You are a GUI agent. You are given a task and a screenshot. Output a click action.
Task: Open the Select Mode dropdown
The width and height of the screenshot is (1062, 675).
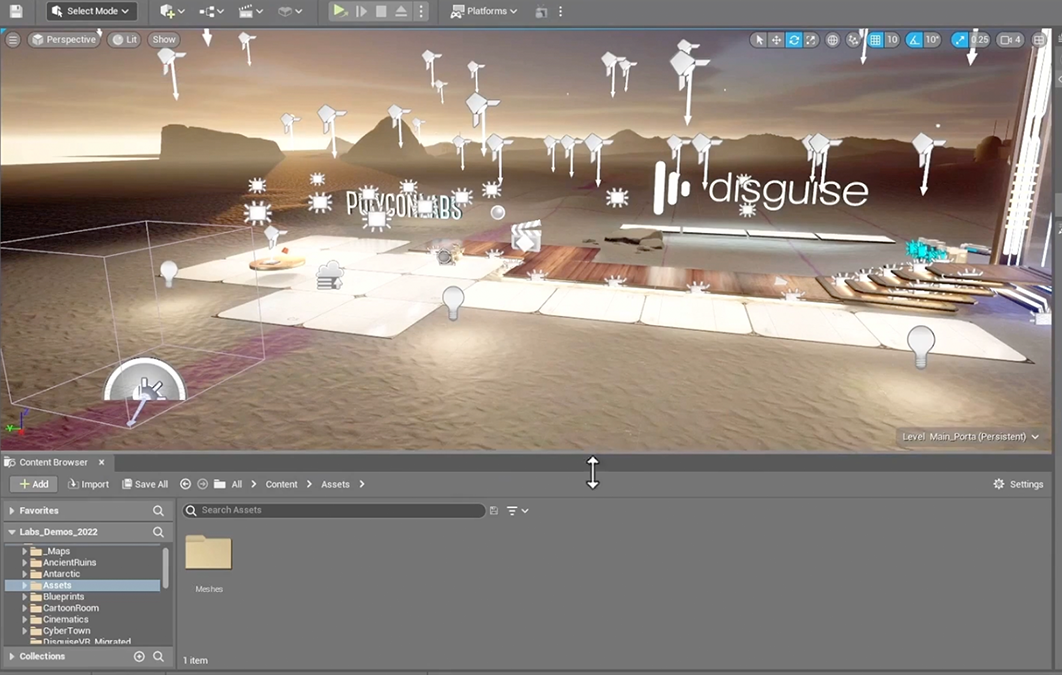(x=91, y=11)
